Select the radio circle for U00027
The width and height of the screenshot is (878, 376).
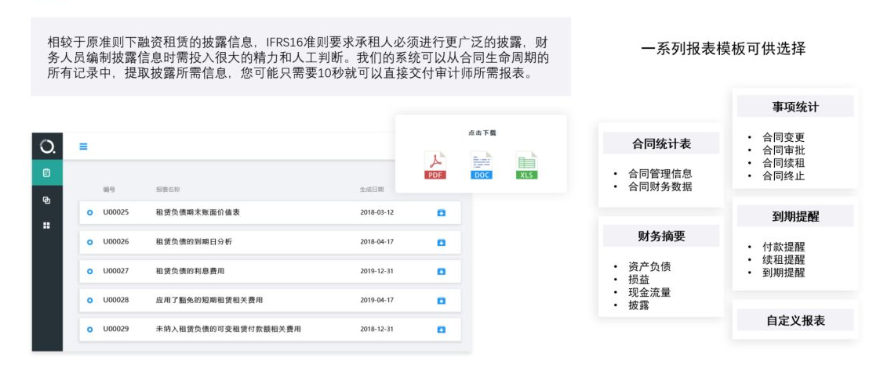pyautogui.click(x=90, y=271)
